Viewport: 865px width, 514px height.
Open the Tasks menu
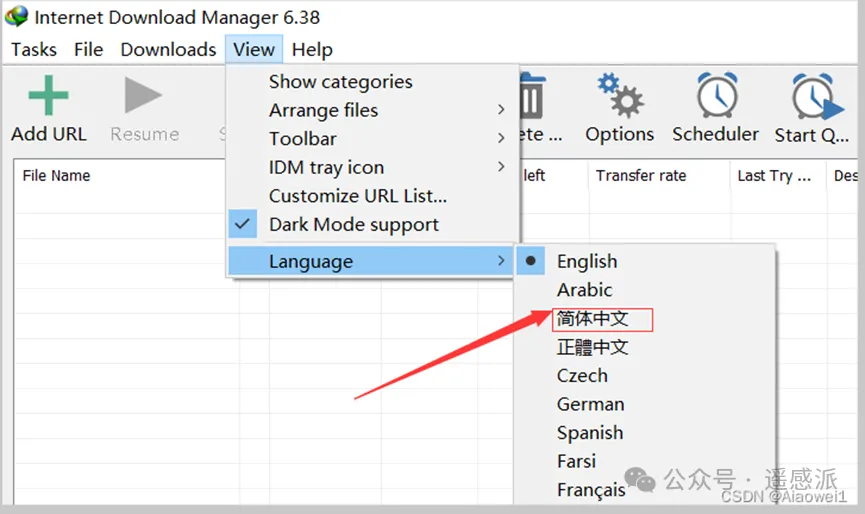click(34, 50)
